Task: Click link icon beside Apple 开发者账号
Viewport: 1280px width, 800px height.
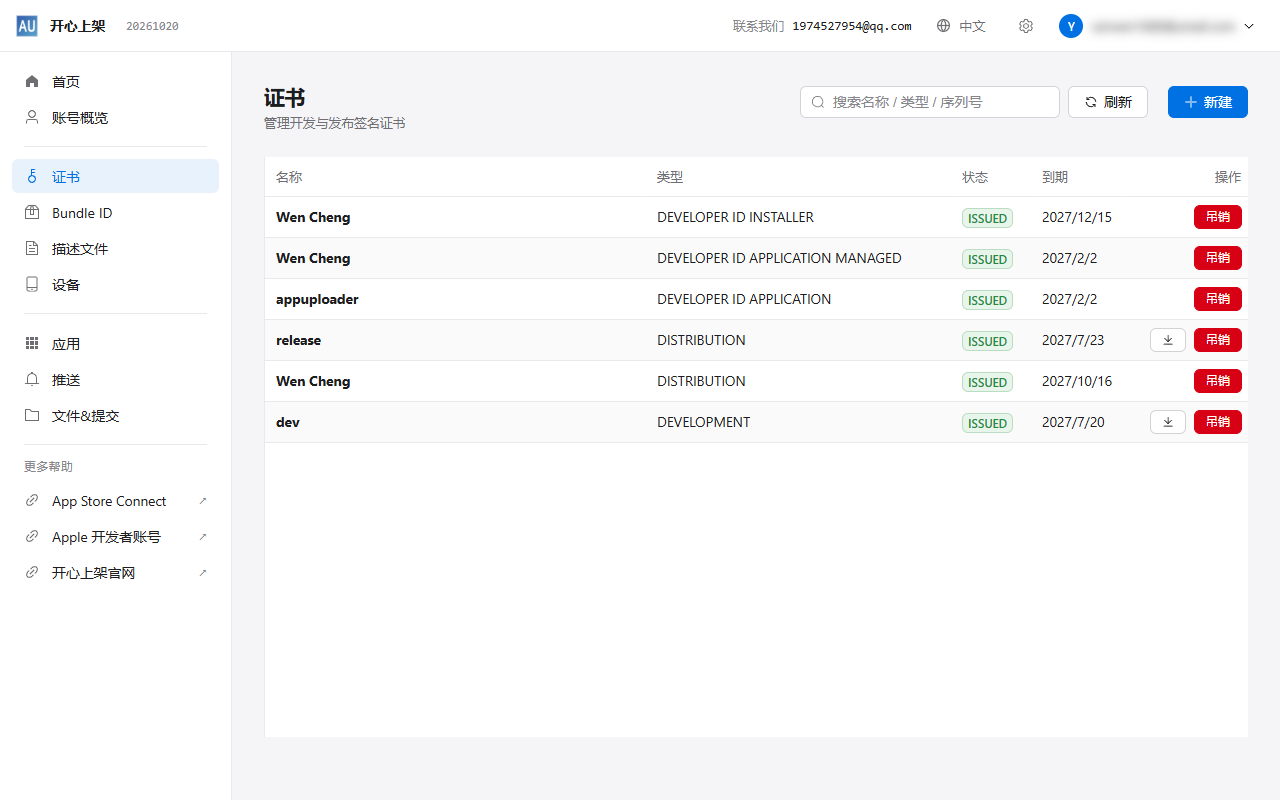Action: pyautogui.click(x=32, y=537)
